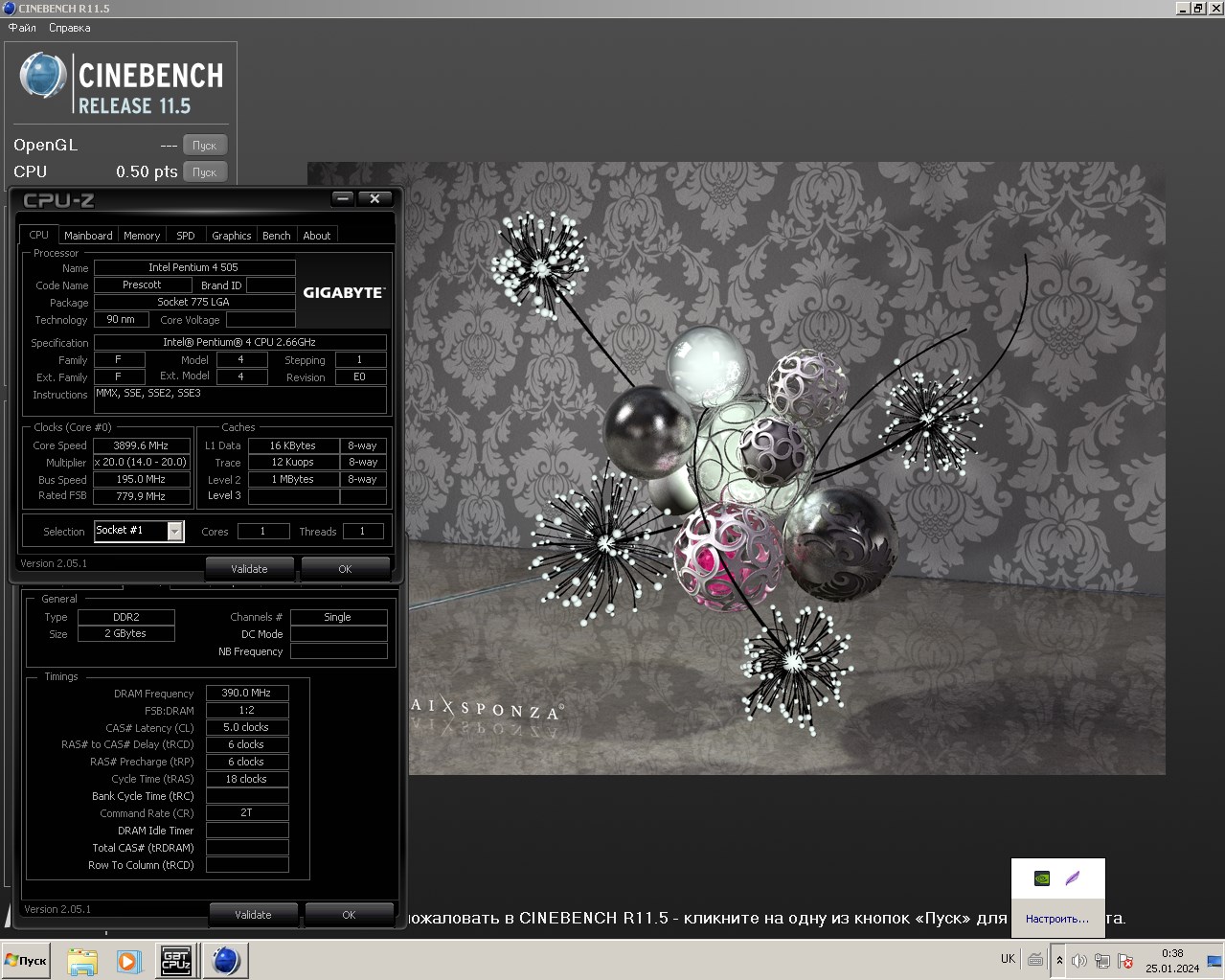Click the Core Speed value 3899.6 MHz
This screenshot has height=980, width=1225.
142,445
